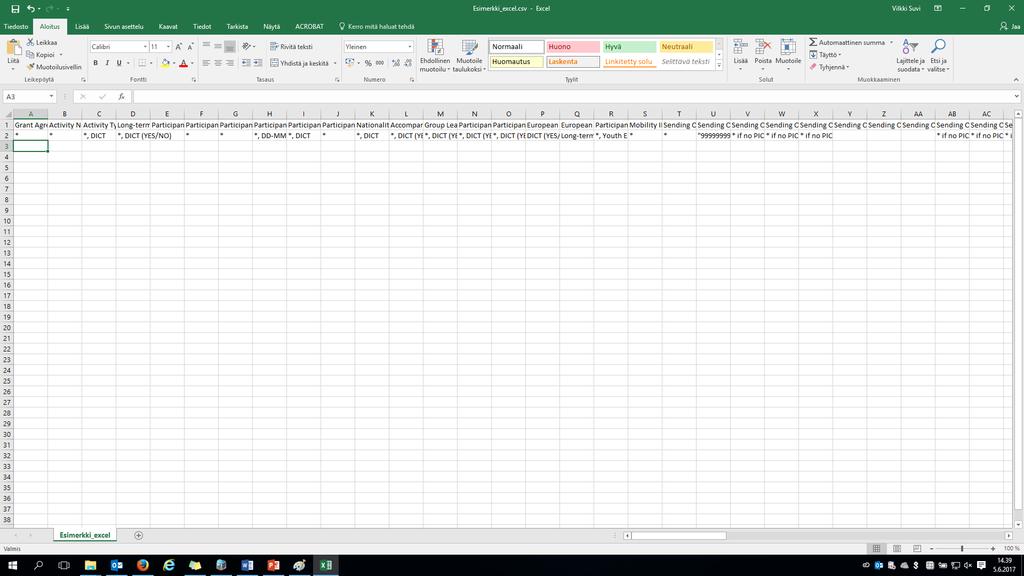
Task: Apply the Huono cell style swatch
Action: click(573, 46)
